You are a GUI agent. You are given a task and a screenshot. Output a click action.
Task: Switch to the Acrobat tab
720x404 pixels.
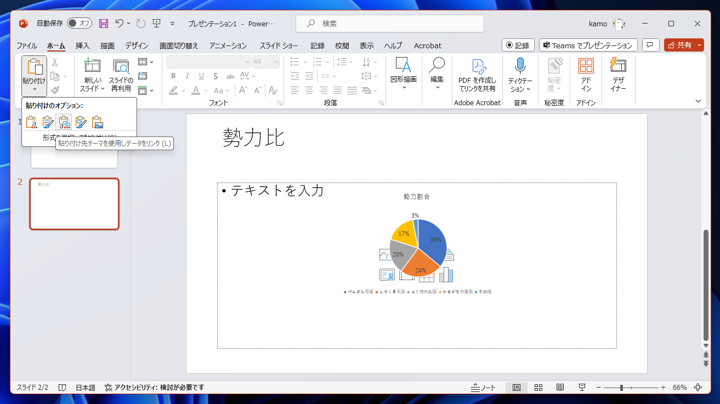tap(428, 45)
